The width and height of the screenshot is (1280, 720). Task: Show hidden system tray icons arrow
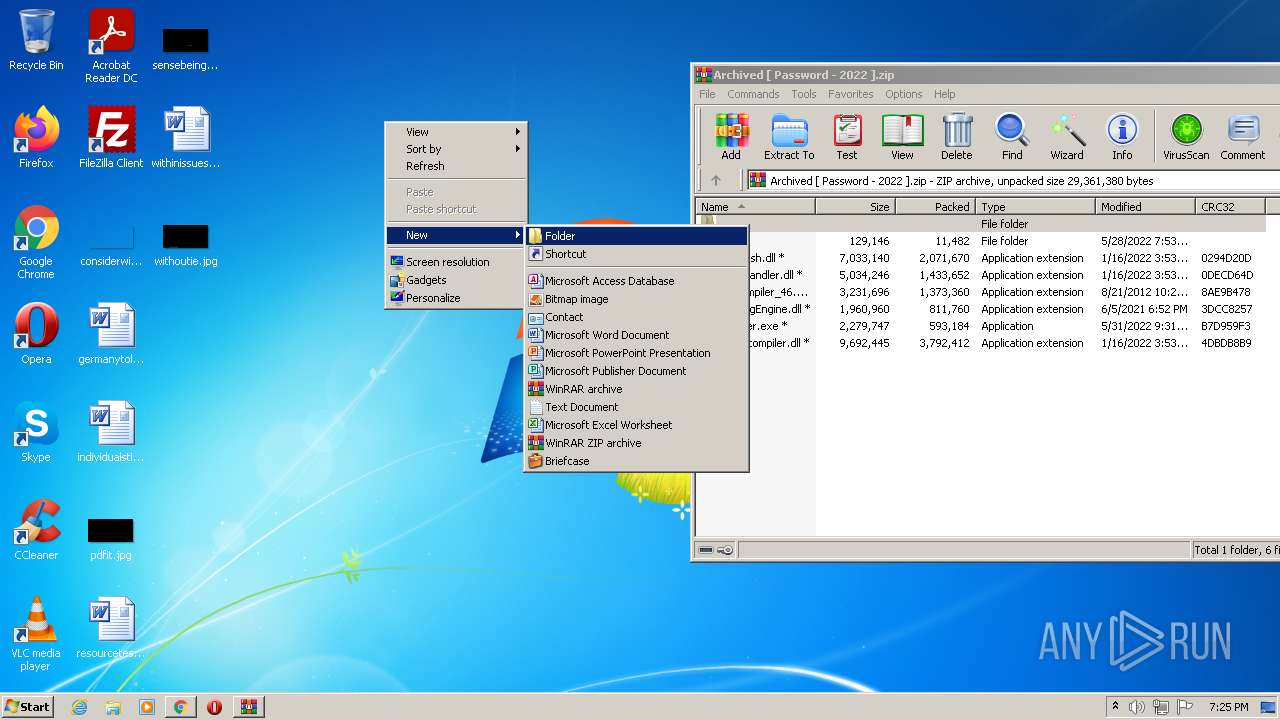[x=1115, y=707]
